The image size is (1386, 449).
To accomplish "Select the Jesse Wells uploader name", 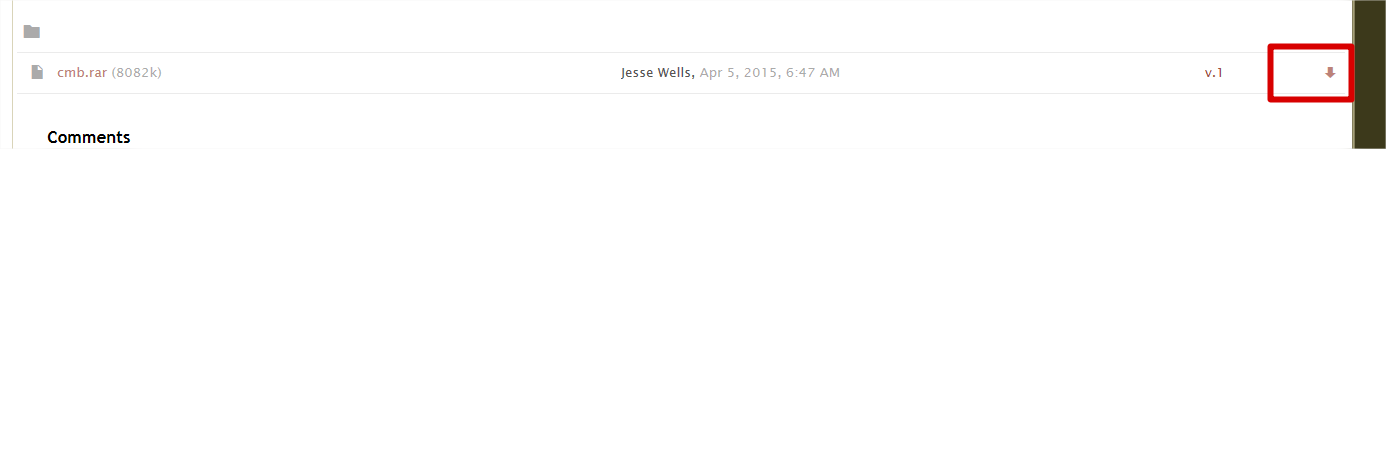I will (657, 73).
